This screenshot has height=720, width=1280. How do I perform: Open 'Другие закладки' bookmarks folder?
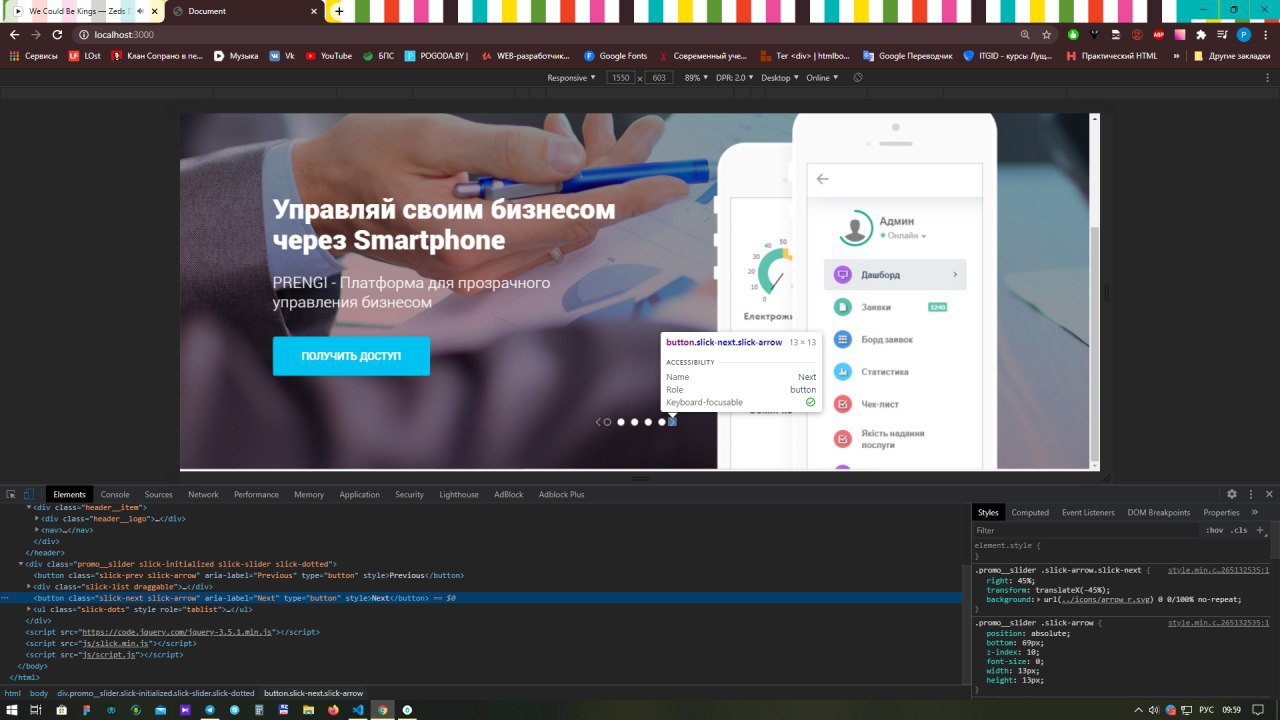coord(1231,56)
